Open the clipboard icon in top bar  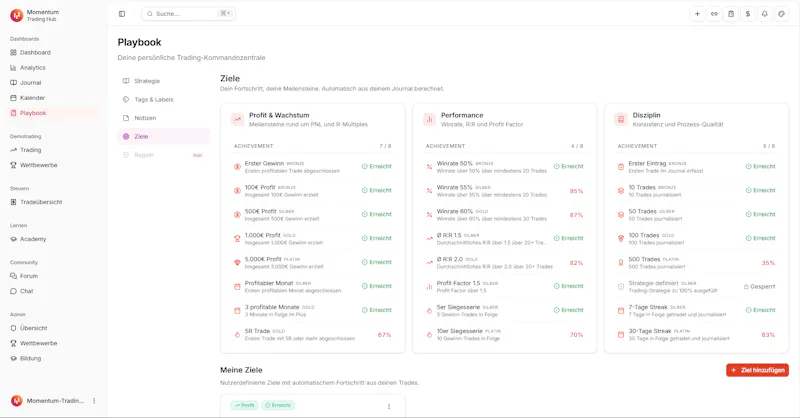point(731,14)
